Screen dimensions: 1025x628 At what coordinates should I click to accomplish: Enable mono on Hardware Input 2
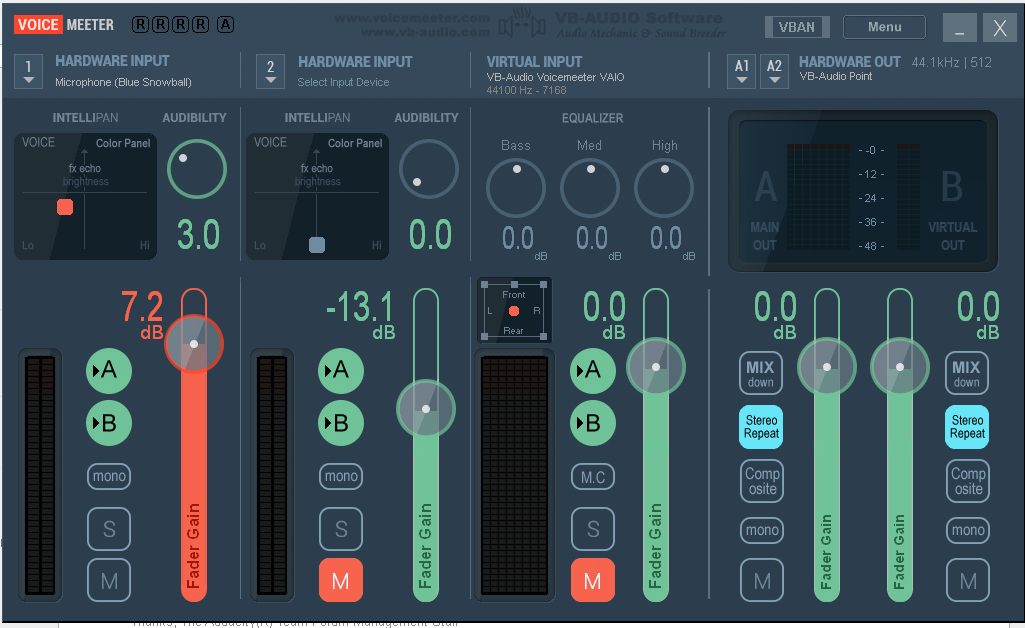coord(341,476)
